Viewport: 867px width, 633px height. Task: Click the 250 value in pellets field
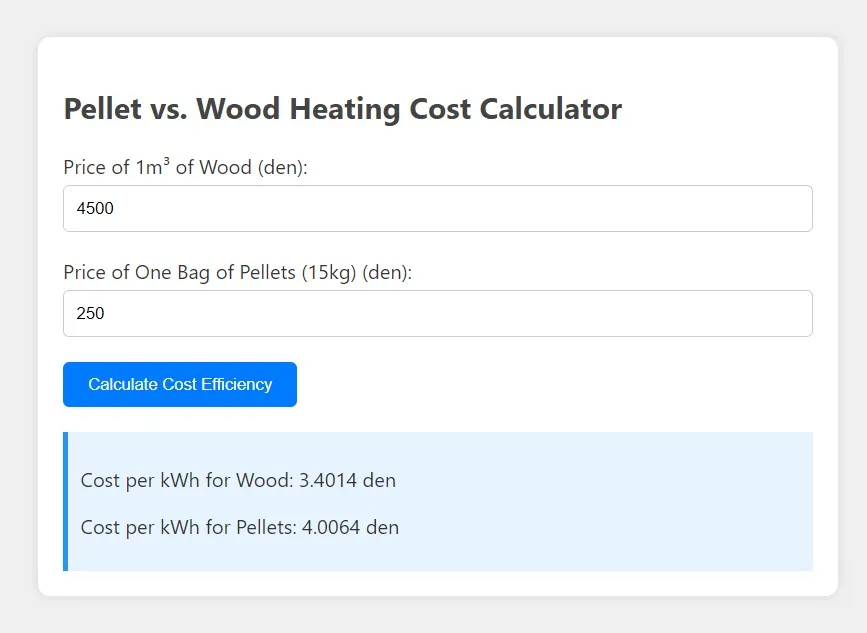[90, 313]
